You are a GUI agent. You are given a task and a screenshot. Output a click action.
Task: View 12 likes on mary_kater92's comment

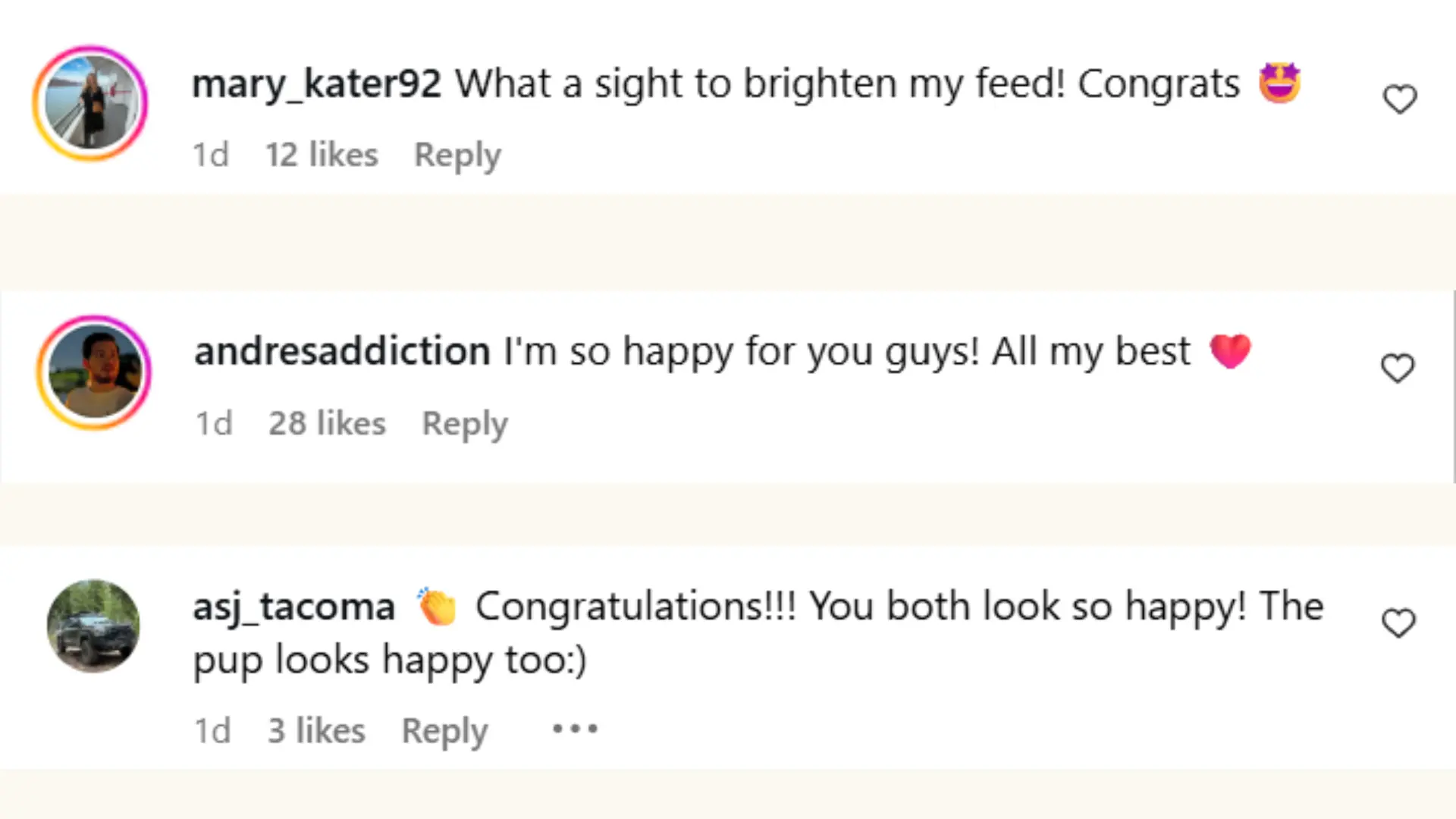(x=322, y=155)
